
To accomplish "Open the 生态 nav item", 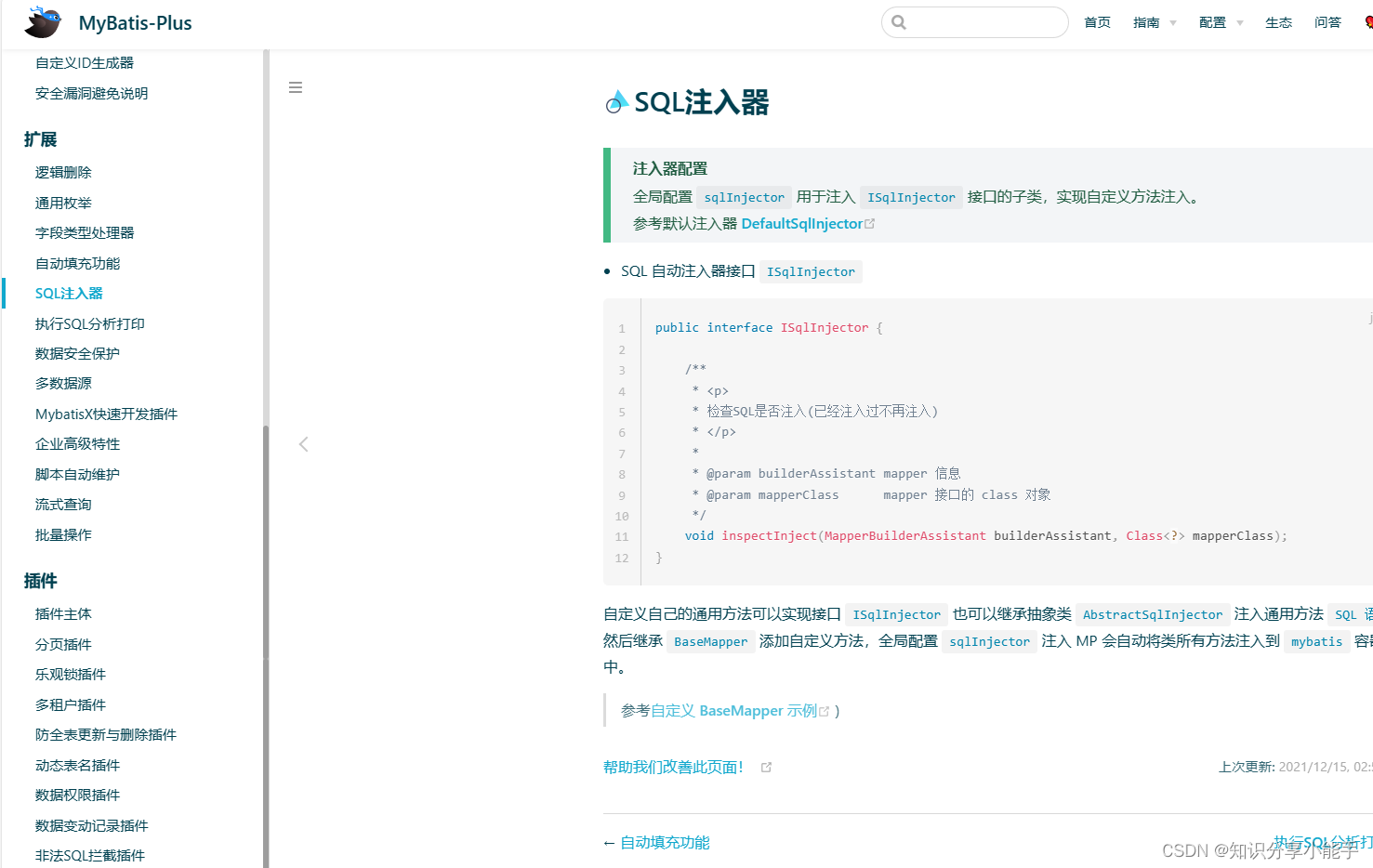I will coord(1278,22).
